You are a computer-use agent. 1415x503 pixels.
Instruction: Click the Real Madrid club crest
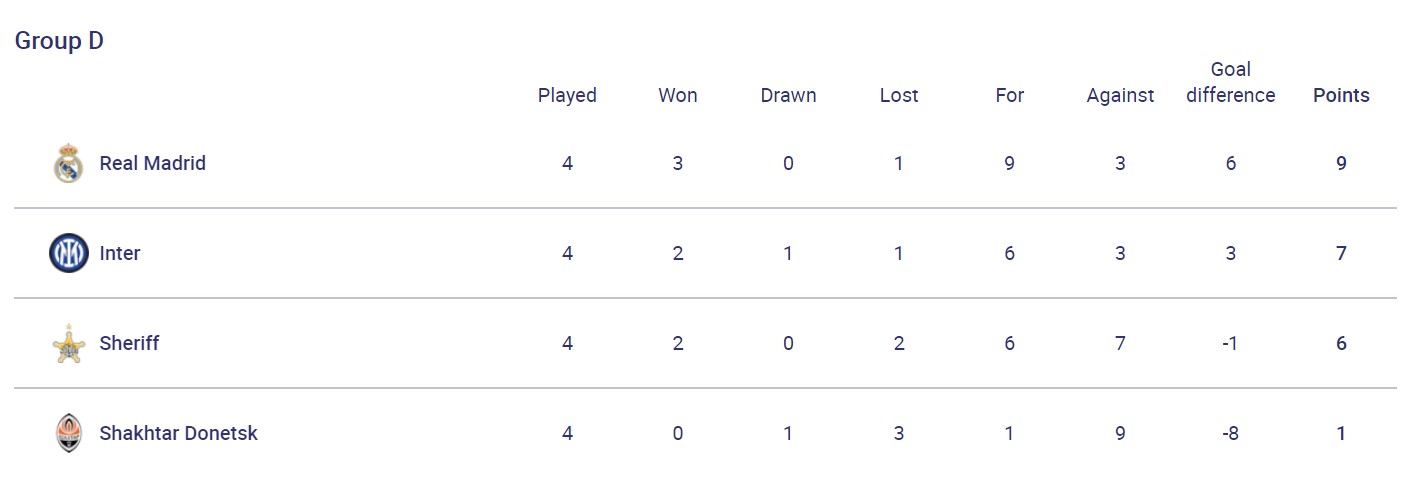tap(68, 163)
